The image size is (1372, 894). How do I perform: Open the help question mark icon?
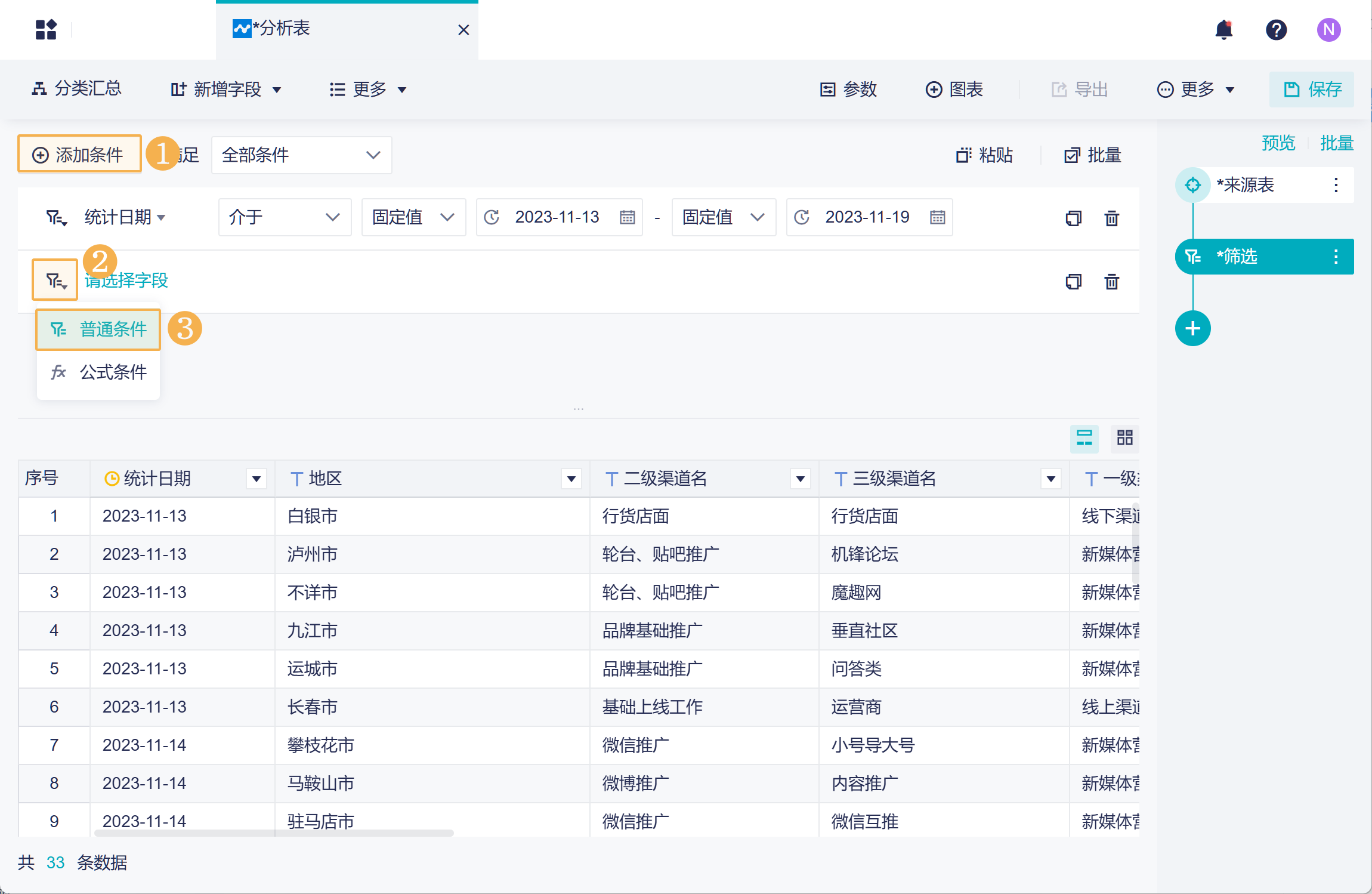tap(1276, 29)
